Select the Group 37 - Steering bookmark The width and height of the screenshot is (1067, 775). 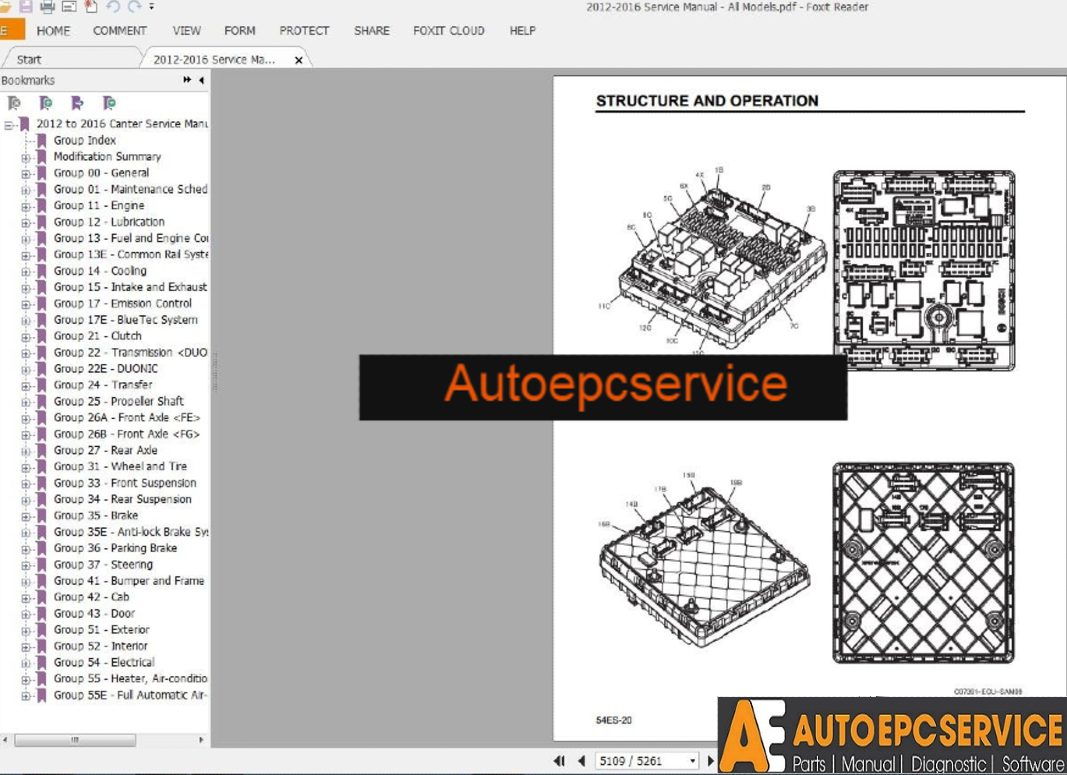point(103,565)
